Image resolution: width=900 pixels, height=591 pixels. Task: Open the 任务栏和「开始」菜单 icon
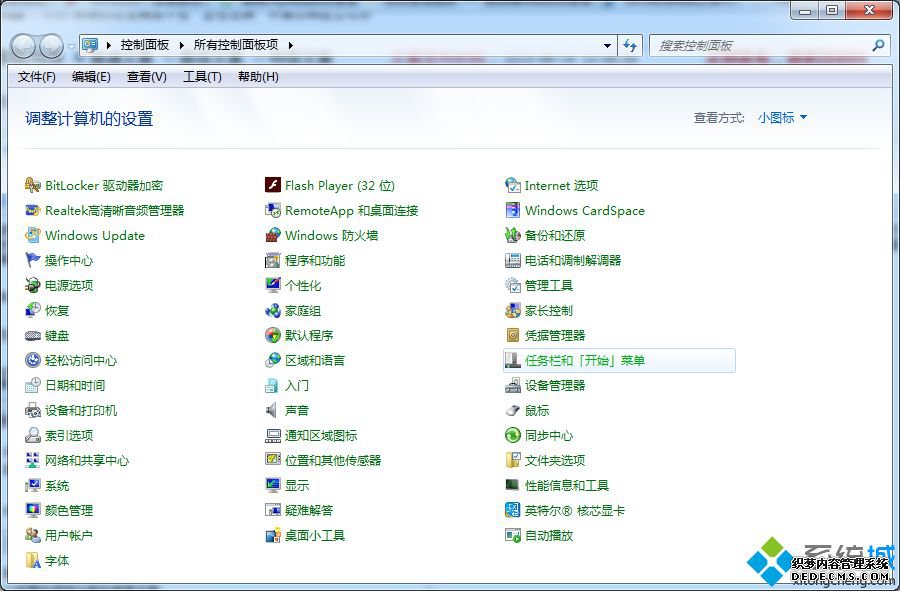[513, 360]
